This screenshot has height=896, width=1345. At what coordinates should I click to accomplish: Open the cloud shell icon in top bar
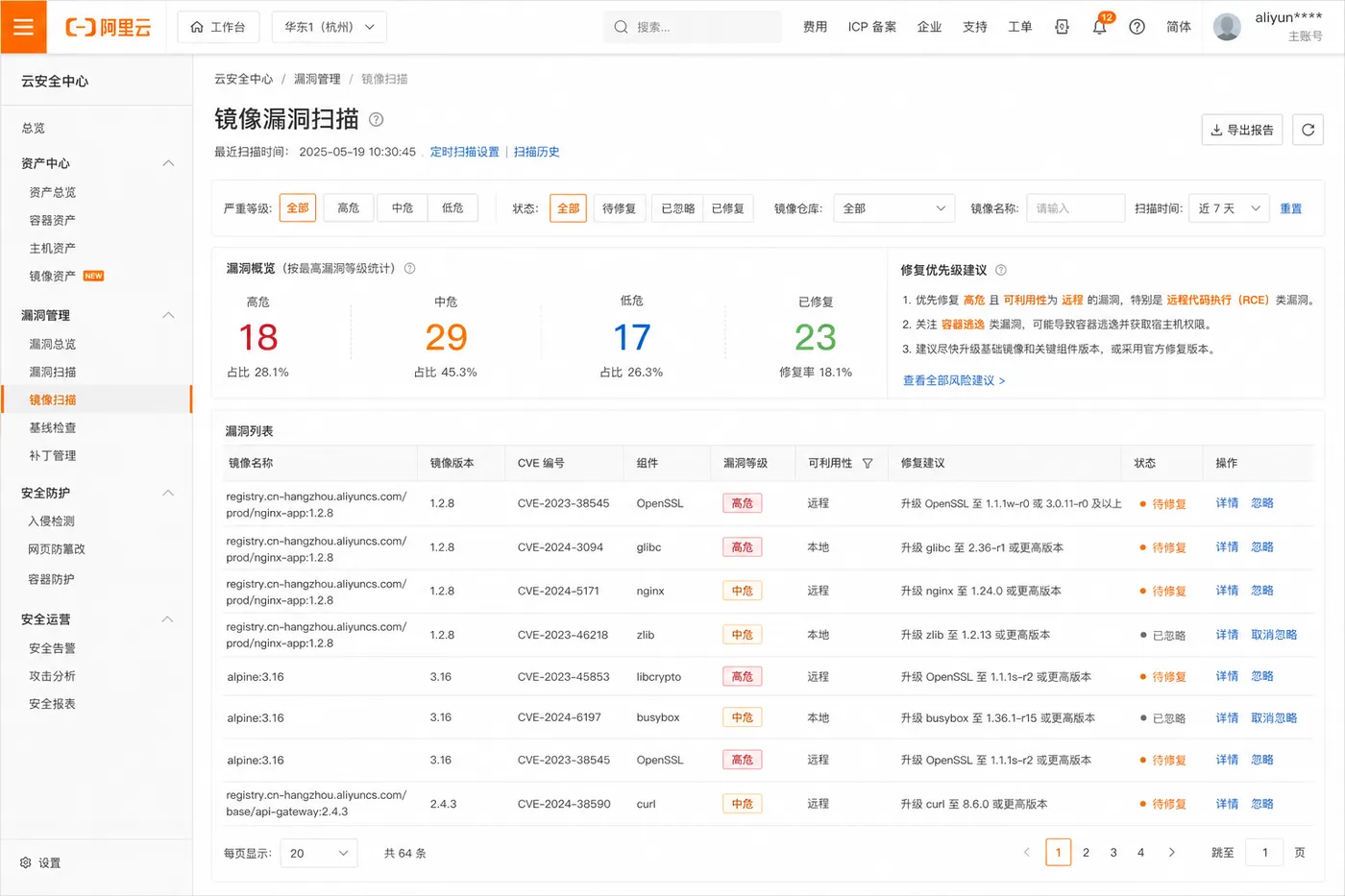[x=1062, y=27]
